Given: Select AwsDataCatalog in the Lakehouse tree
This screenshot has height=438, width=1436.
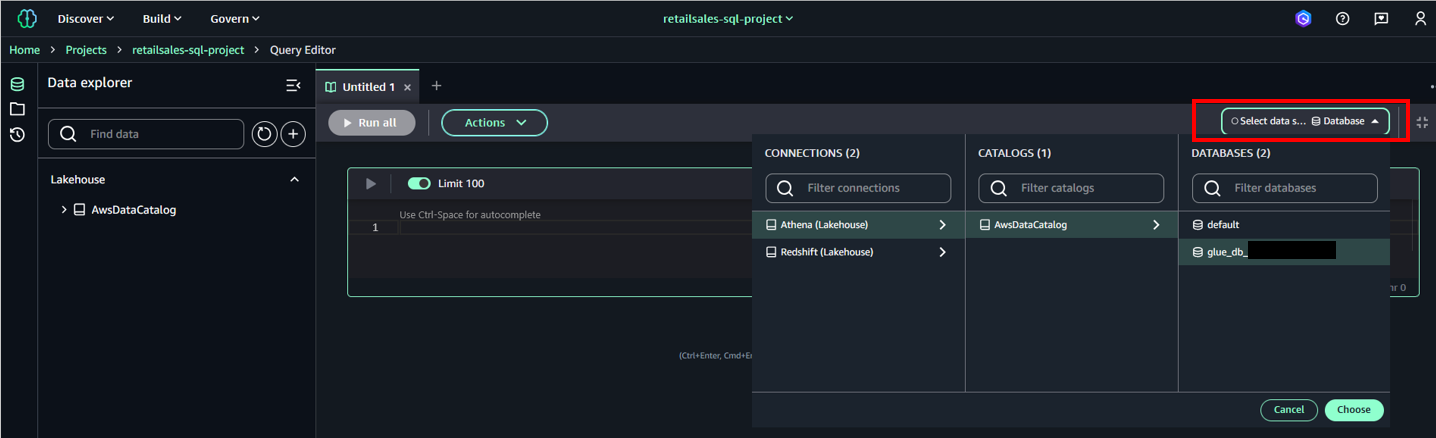Looking at the screenshot, I should coord(134,210).
